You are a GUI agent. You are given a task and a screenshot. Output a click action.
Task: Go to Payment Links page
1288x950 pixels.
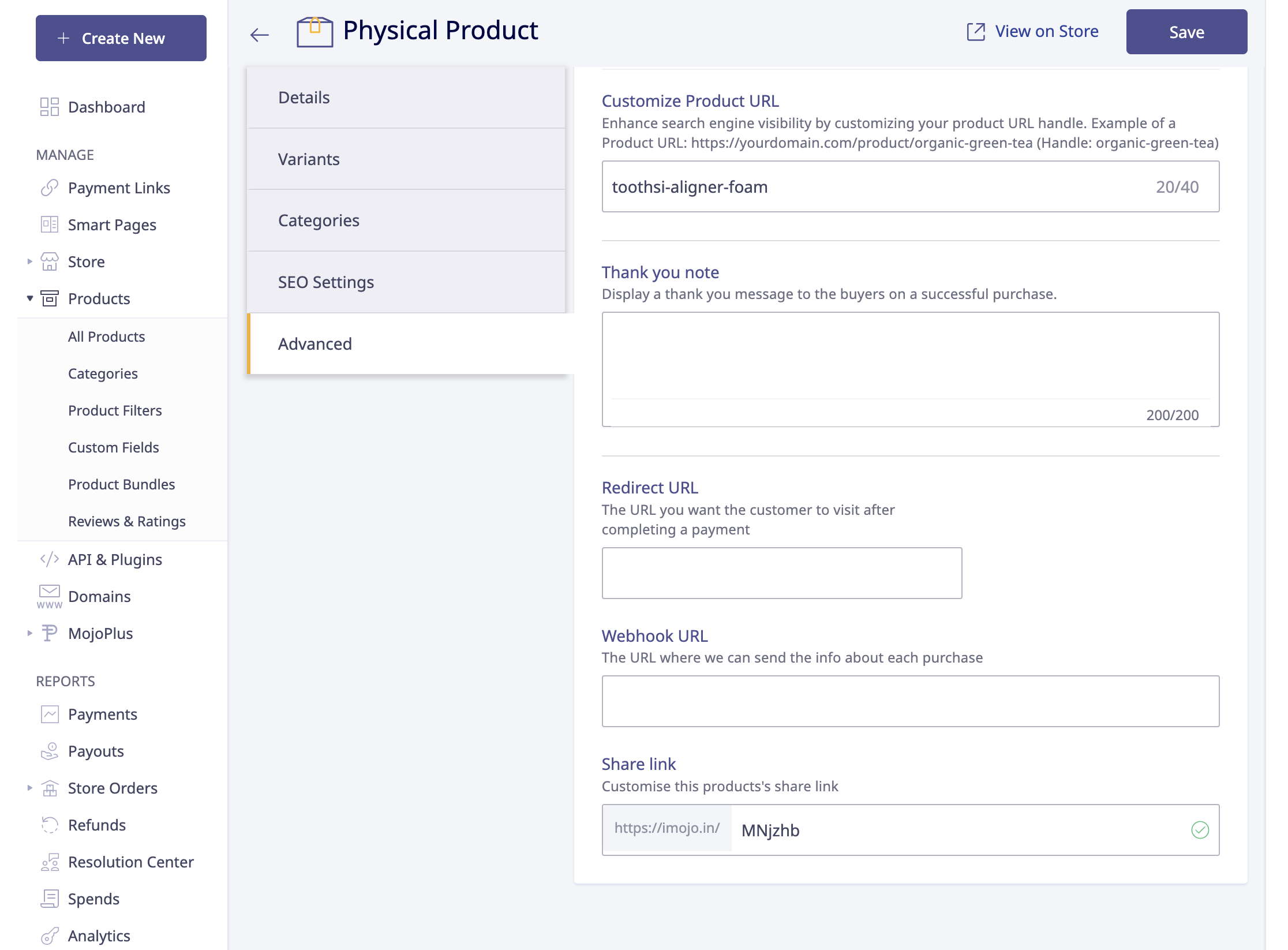tap(119, 188)
